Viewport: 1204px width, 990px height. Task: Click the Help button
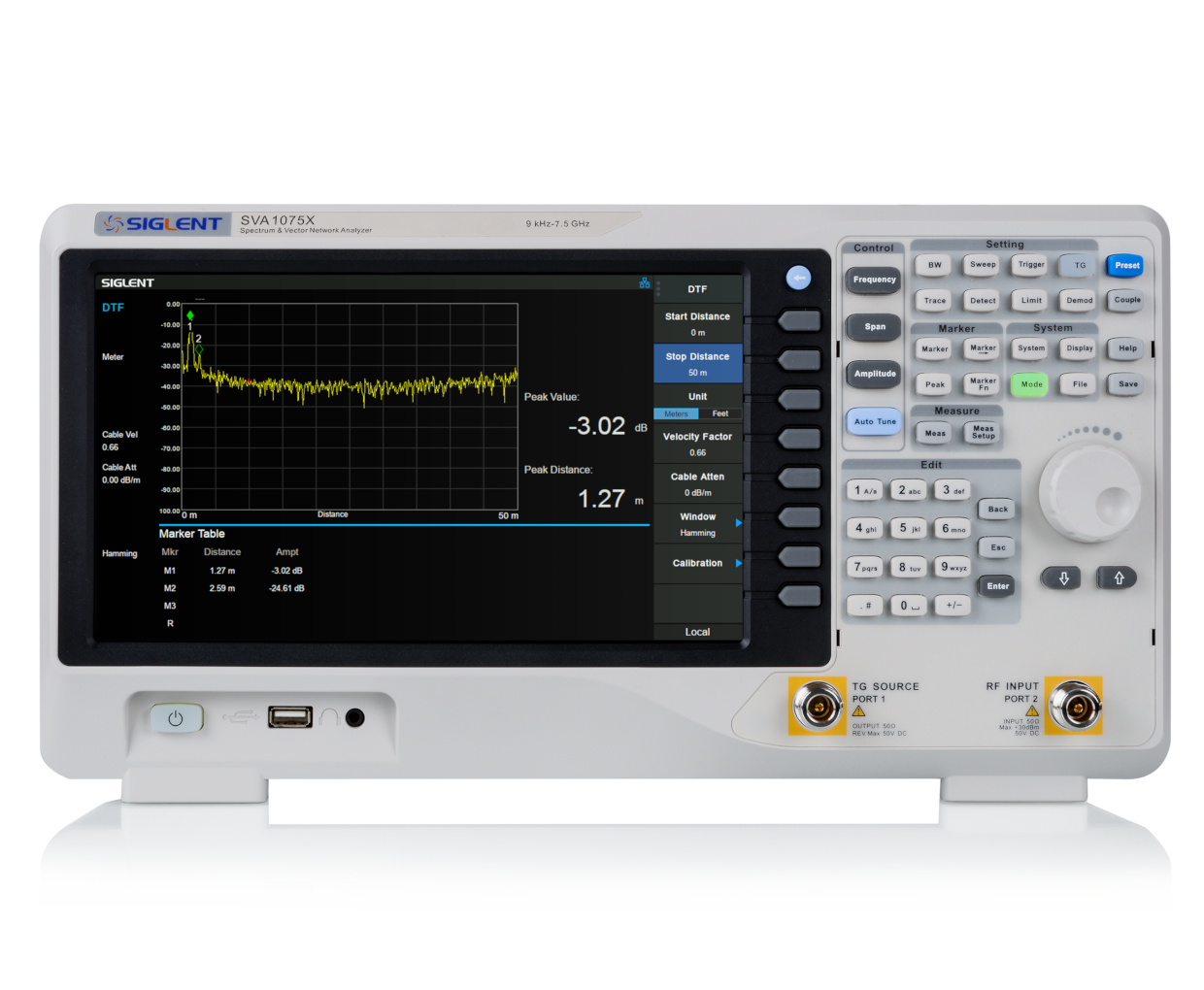coord(1127,348)
